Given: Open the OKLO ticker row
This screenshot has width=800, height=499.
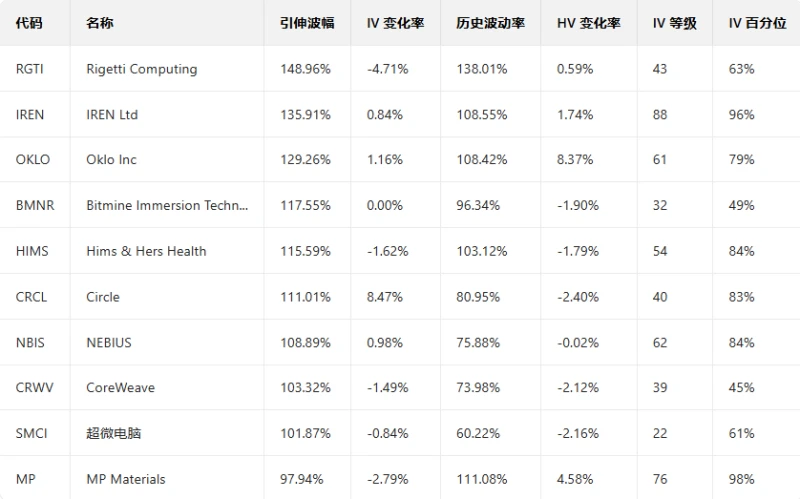Looking at the screenshot, I should (33, 160).
